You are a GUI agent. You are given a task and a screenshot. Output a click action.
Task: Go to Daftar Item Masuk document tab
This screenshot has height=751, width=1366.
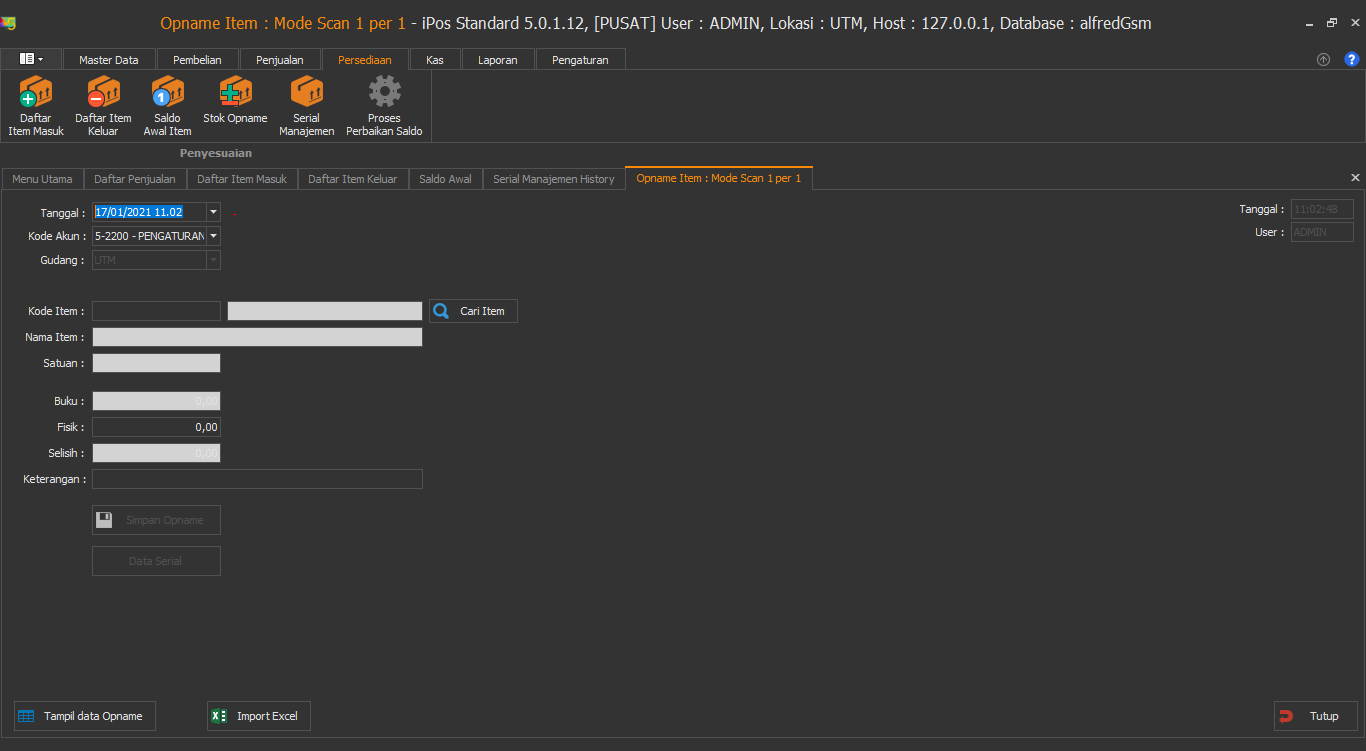tap(242, 179)
